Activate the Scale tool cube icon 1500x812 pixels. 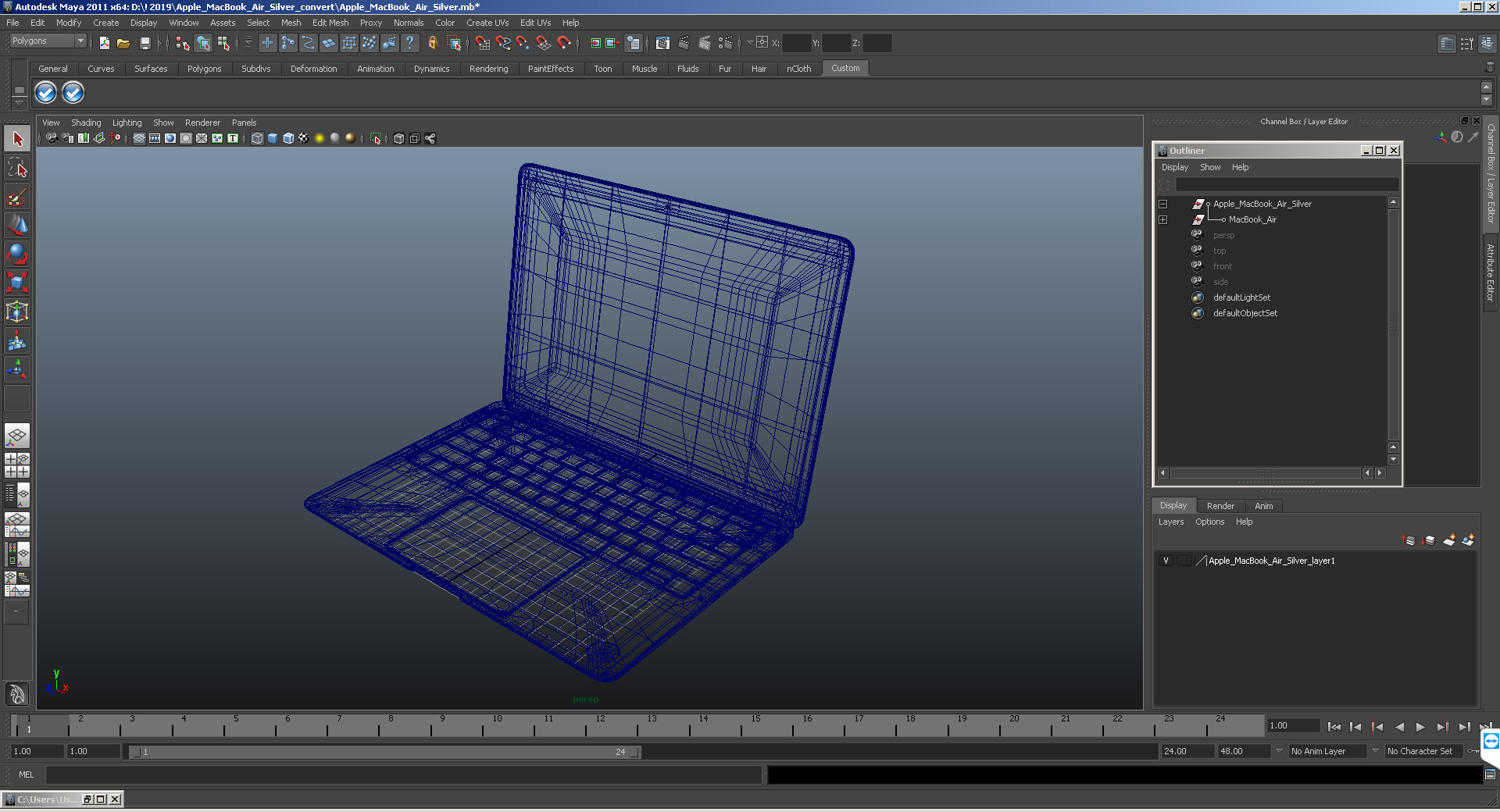coord(17,283)
